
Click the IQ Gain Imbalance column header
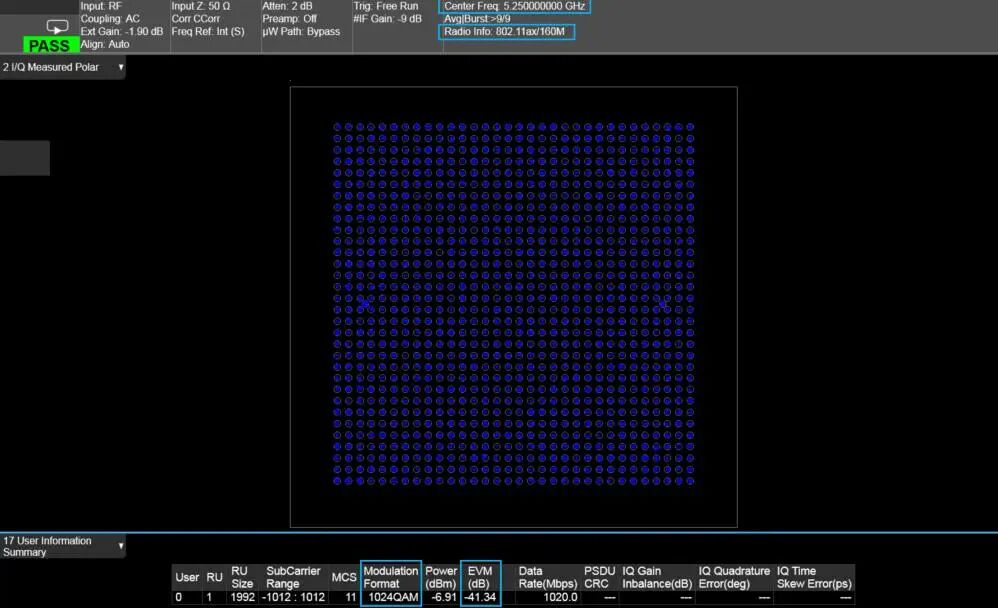pyautogui.click(x=657, y=577)
